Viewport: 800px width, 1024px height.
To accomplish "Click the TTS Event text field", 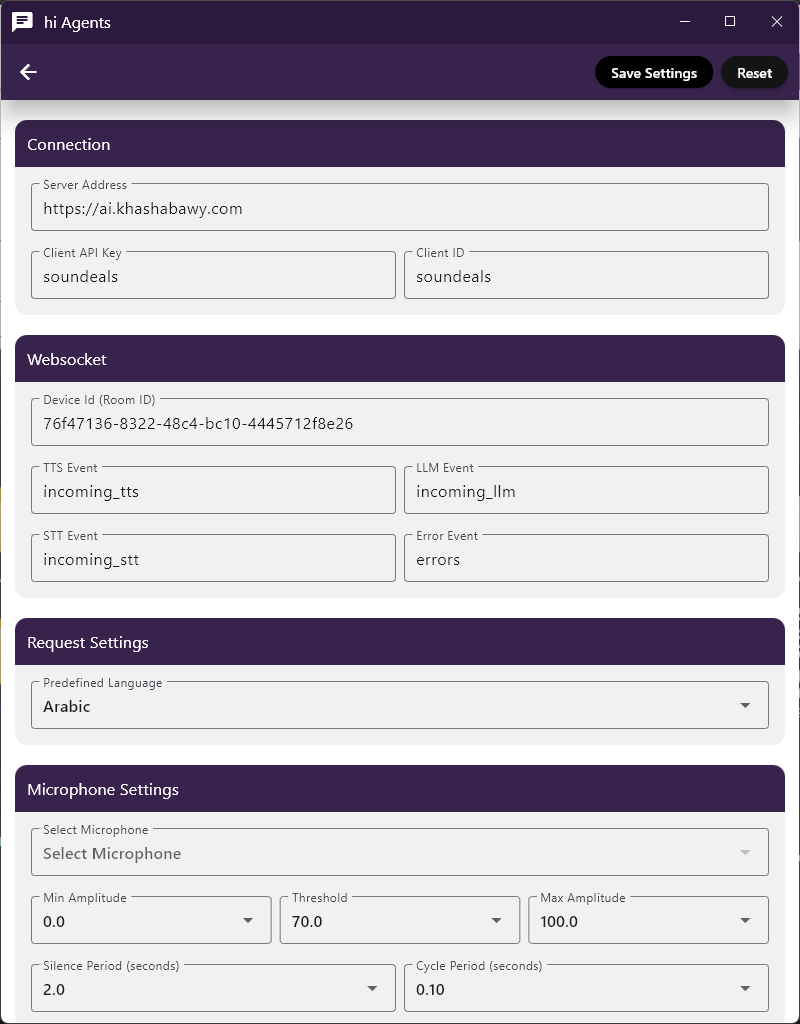I will click(213, 491).
